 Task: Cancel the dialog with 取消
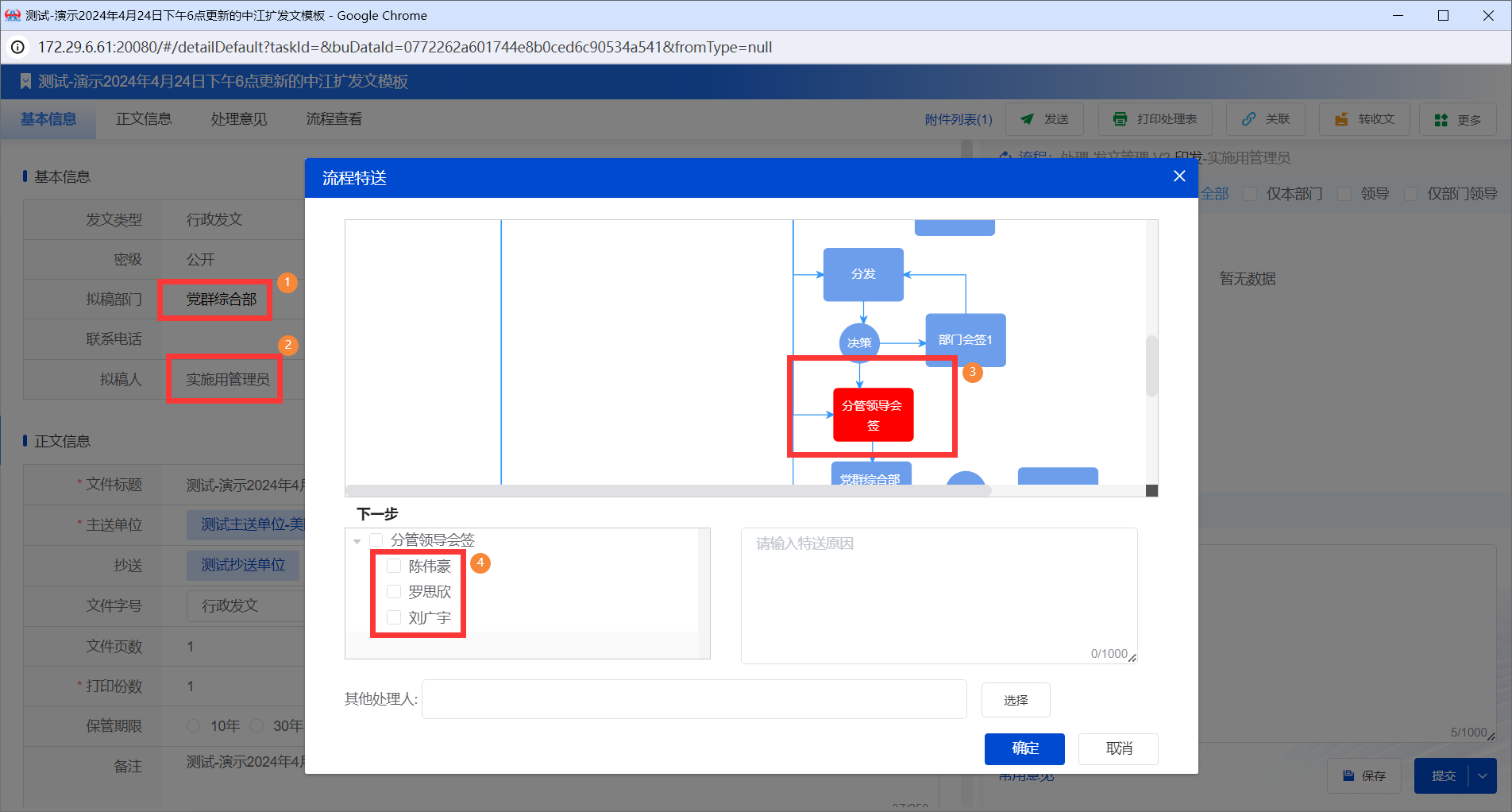tap(1118, 748)
